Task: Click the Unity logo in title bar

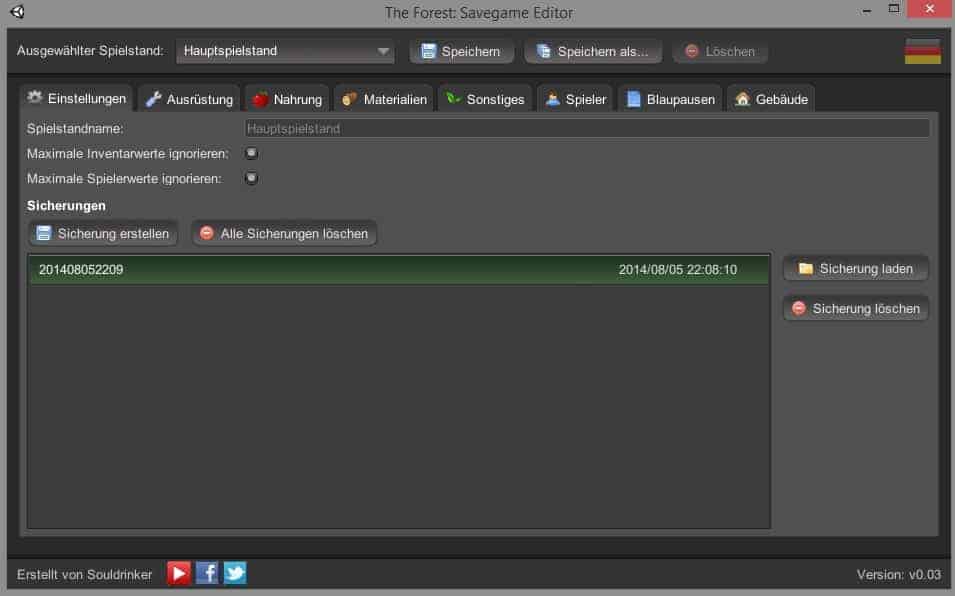Action: [17, 13]
